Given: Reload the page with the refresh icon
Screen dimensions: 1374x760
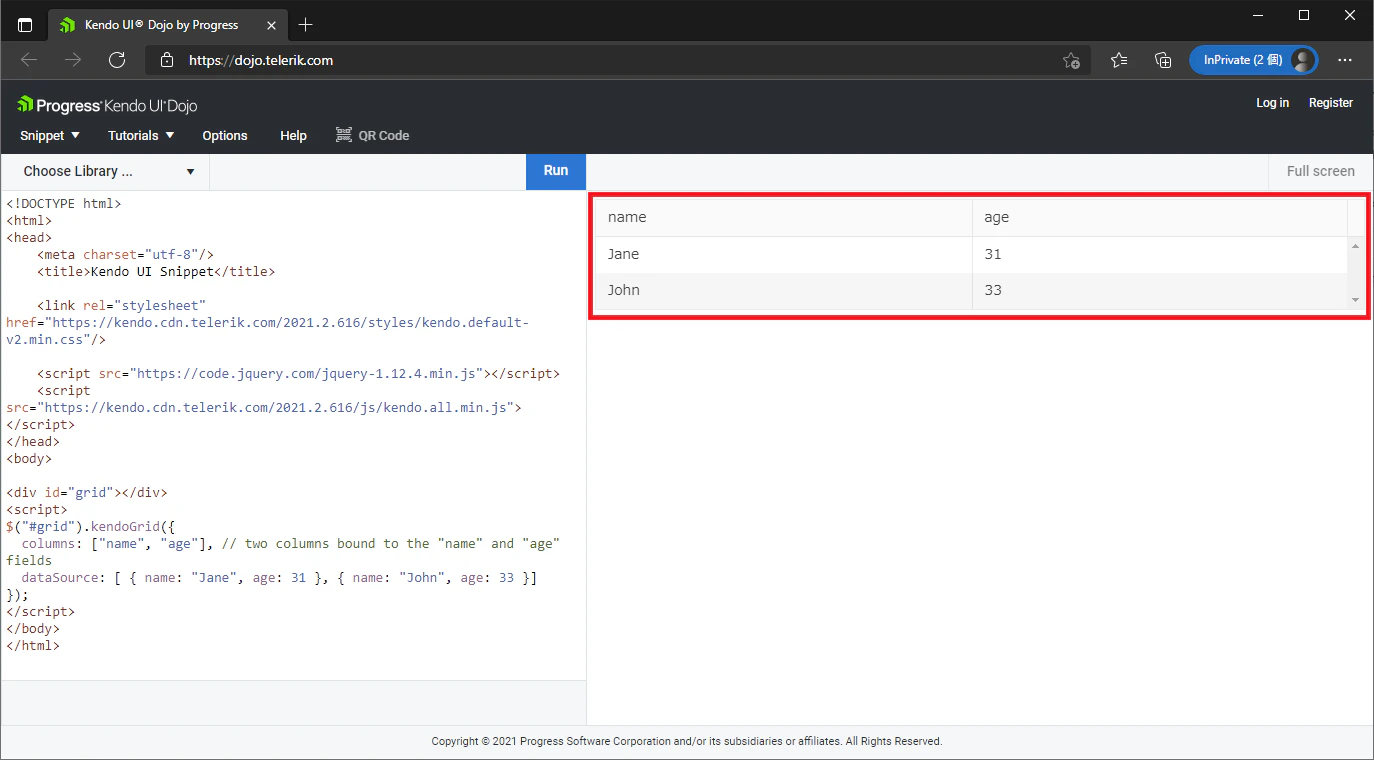Looking at the screenshot, I should coord(117,60).
